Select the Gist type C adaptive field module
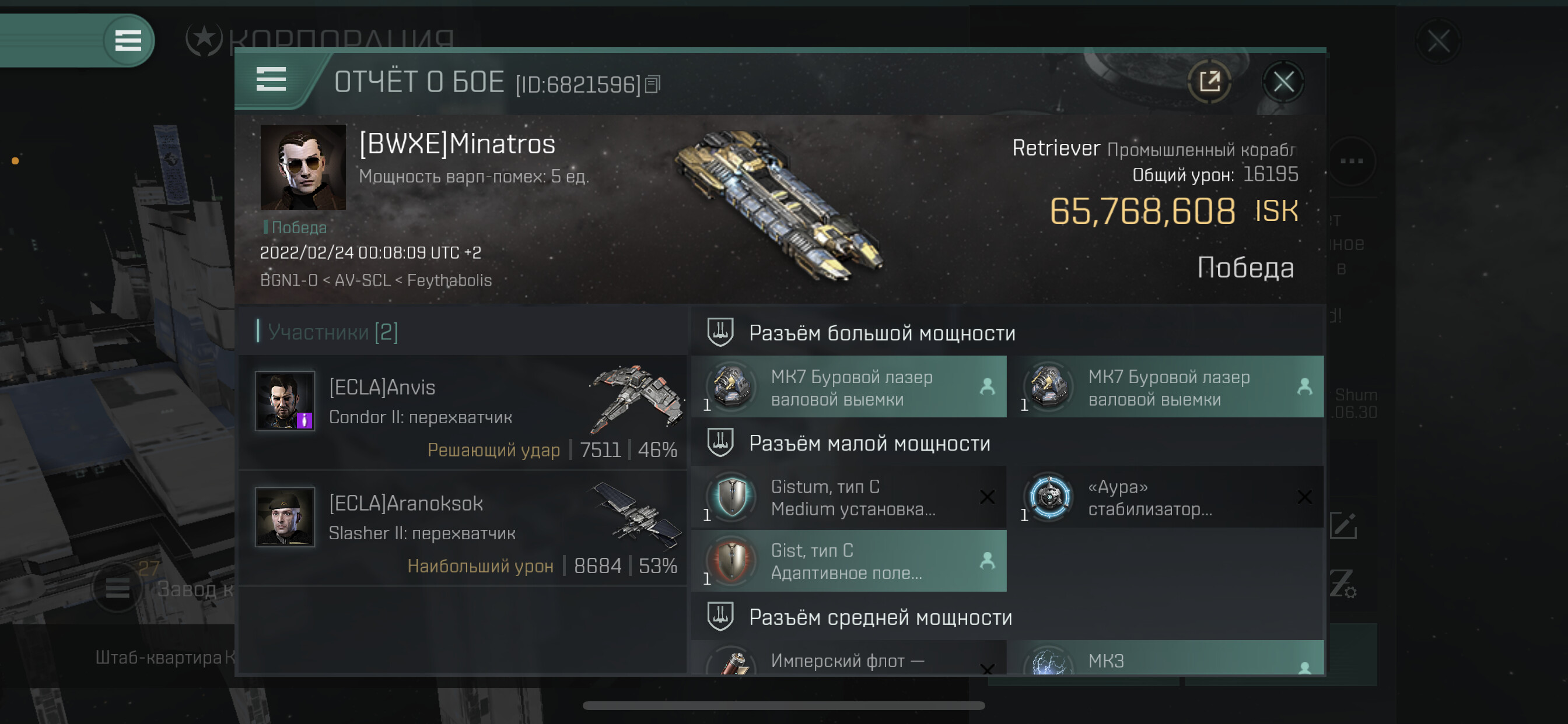Screen dimensions: 1568x724 [x=849, y=560]
